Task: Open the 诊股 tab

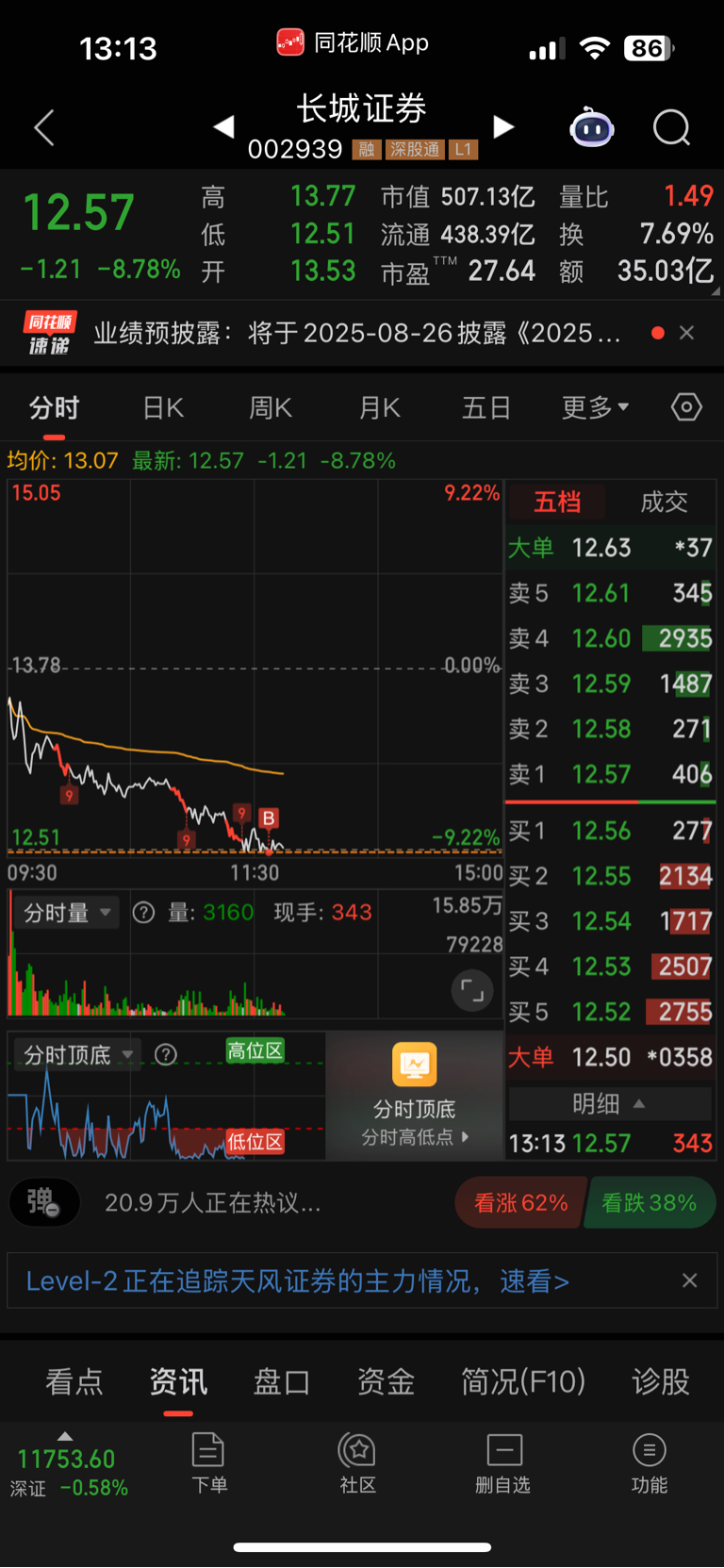Action: pyautogui.click(x=661, y=1382)
